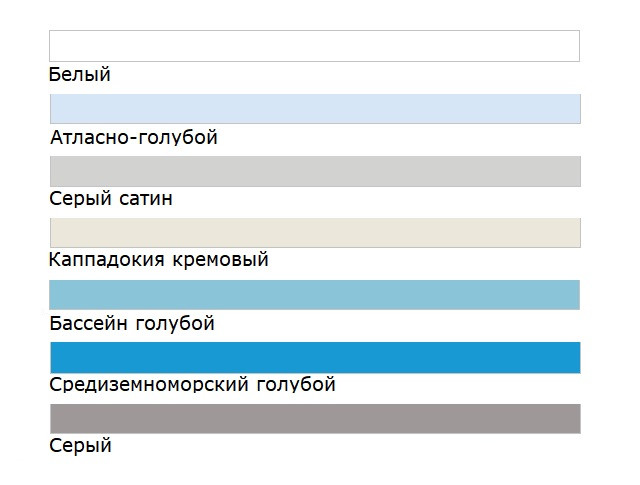Click the "Средиземноморский голубой" text label
Screen dimensions: 640x485
[x=192, y=385]
